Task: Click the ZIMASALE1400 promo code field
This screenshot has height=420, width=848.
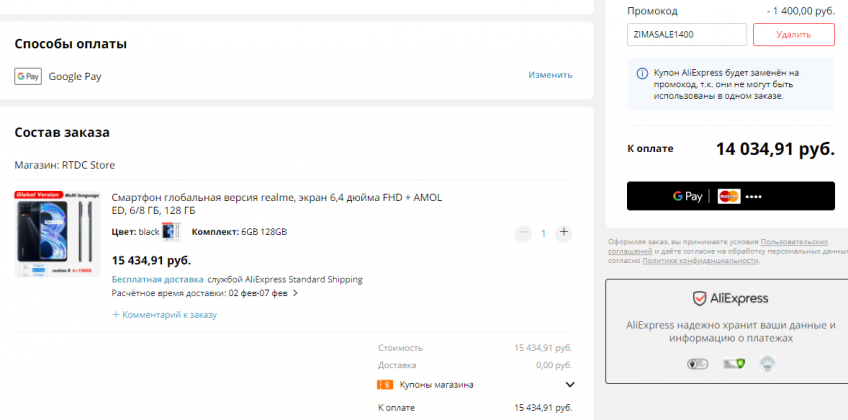Action: coord(686,35)
